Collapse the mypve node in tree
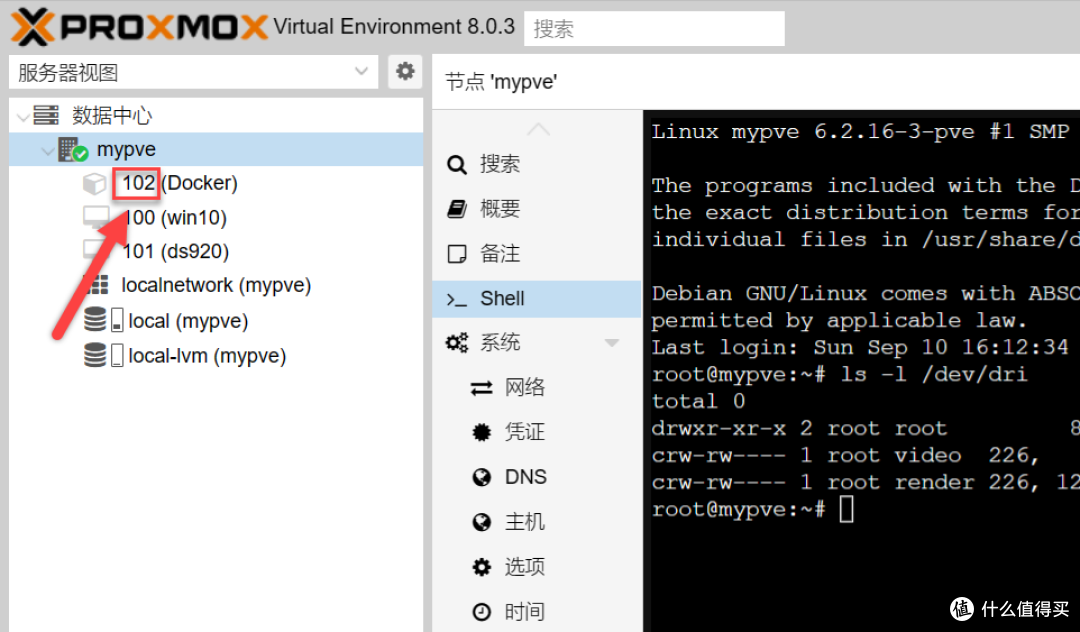 pos(47,151)
